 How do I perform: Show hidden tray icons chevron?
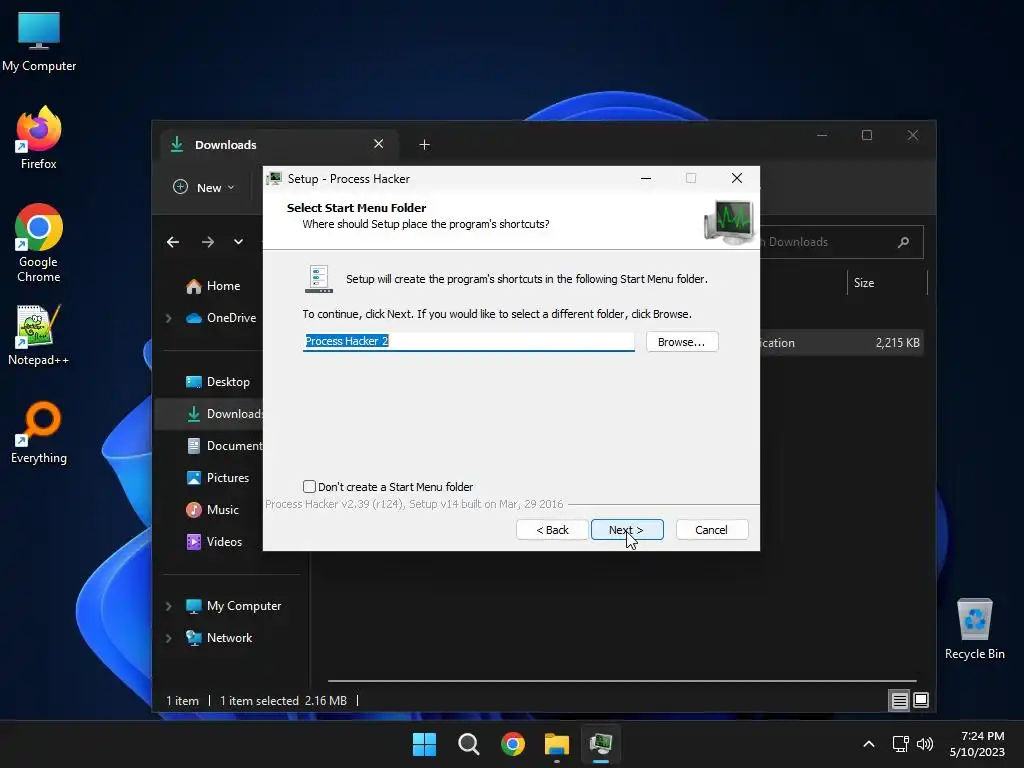tap(869, 744)
